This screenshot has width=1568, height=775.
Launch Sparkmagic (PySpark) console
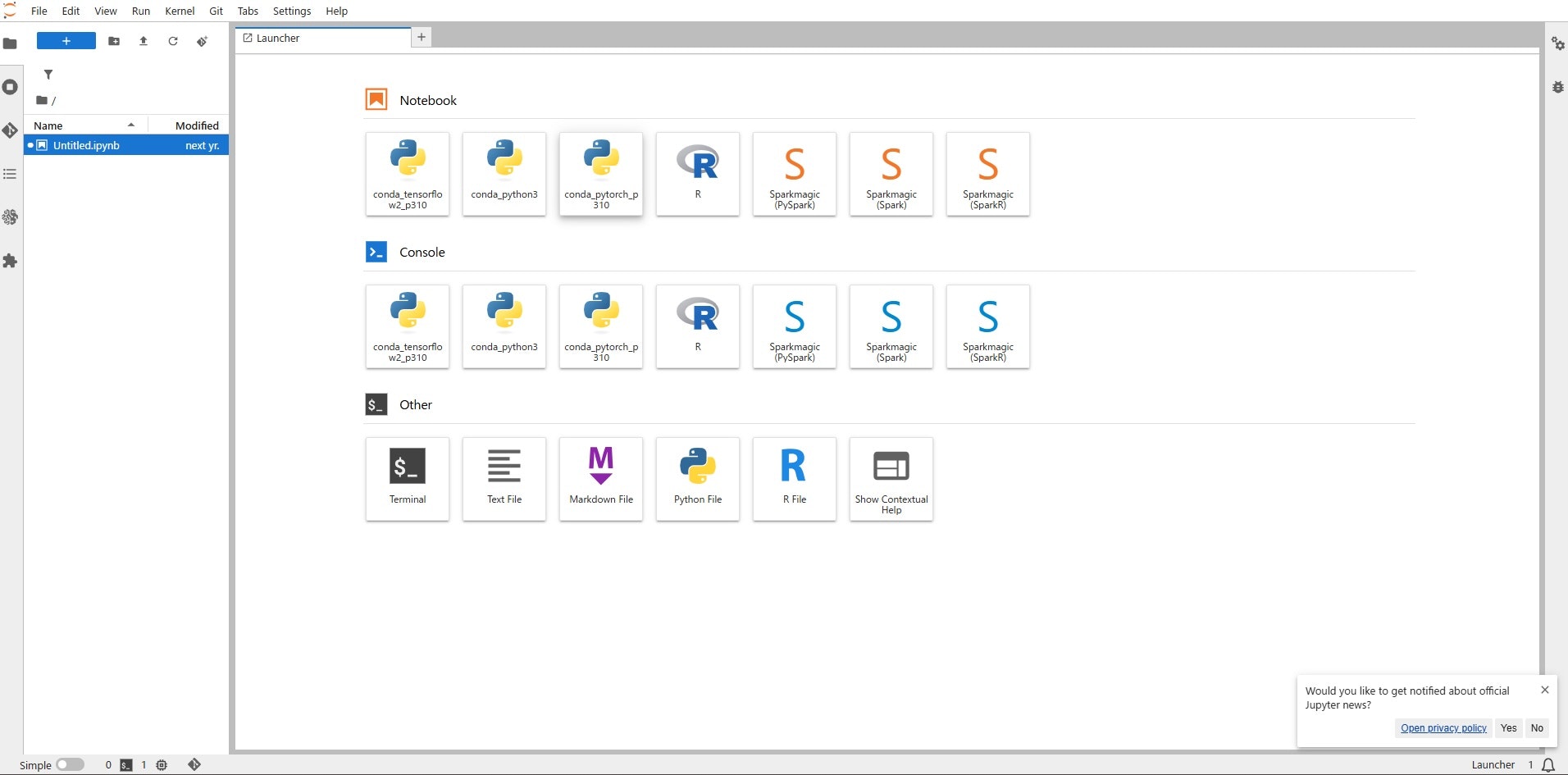click(795, 326)
